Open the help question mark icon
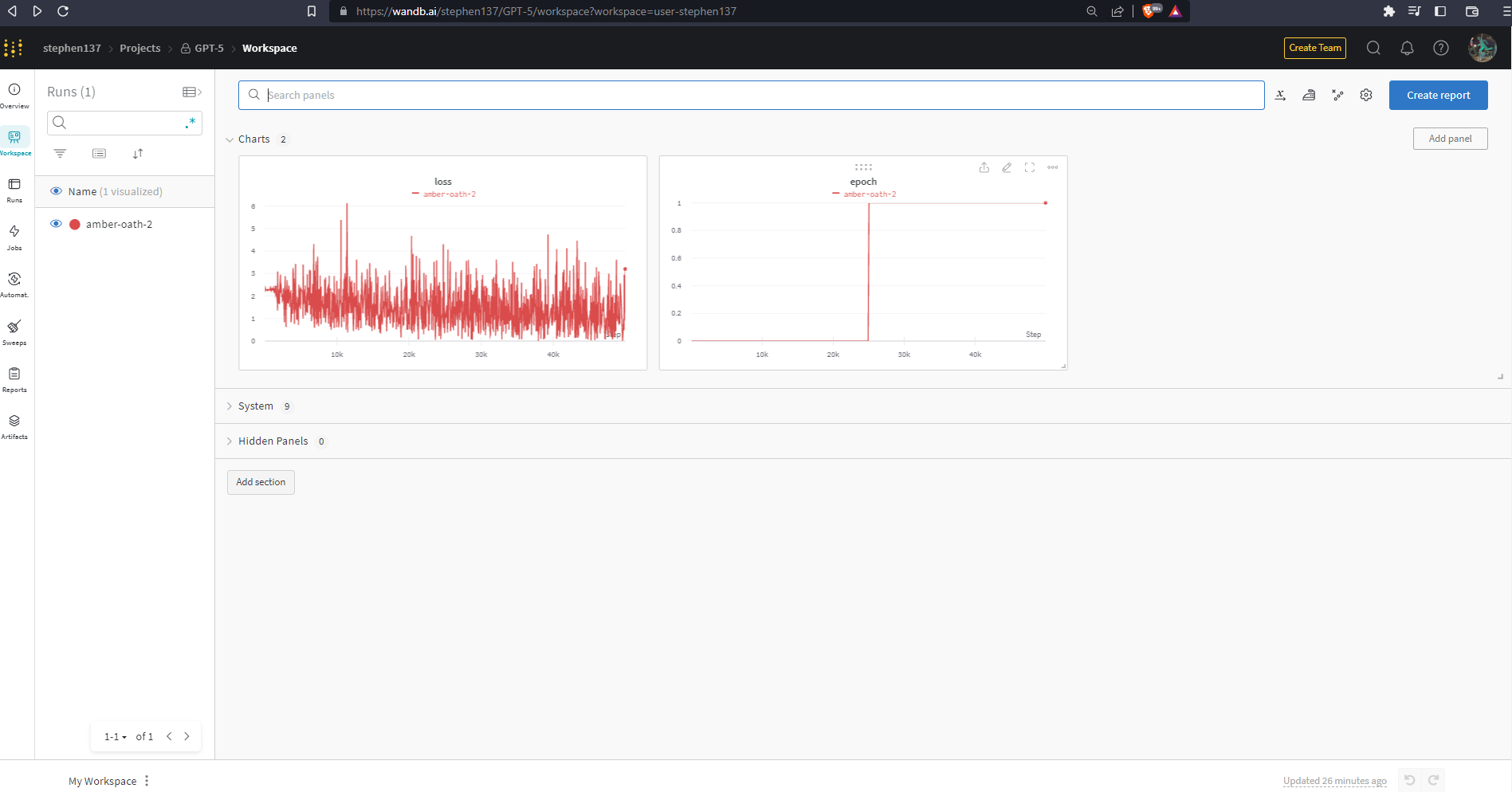 (1441, 48)
